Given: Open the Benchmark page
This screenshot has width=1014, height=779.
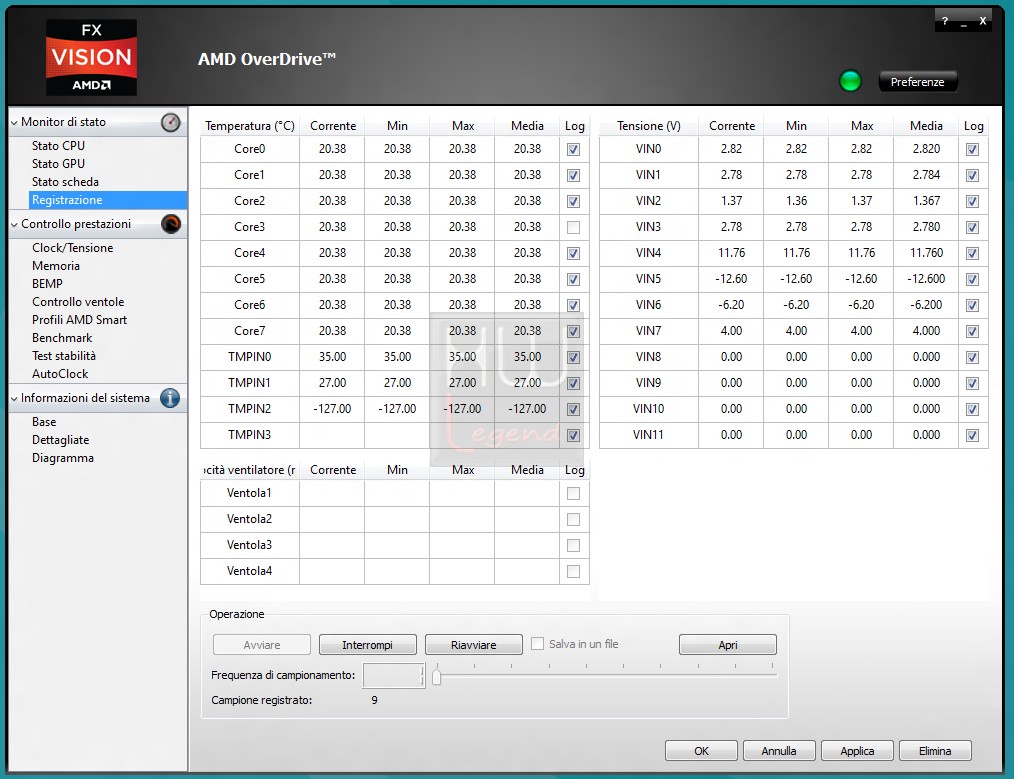Looking at the screenshot, I should point(62,338).
